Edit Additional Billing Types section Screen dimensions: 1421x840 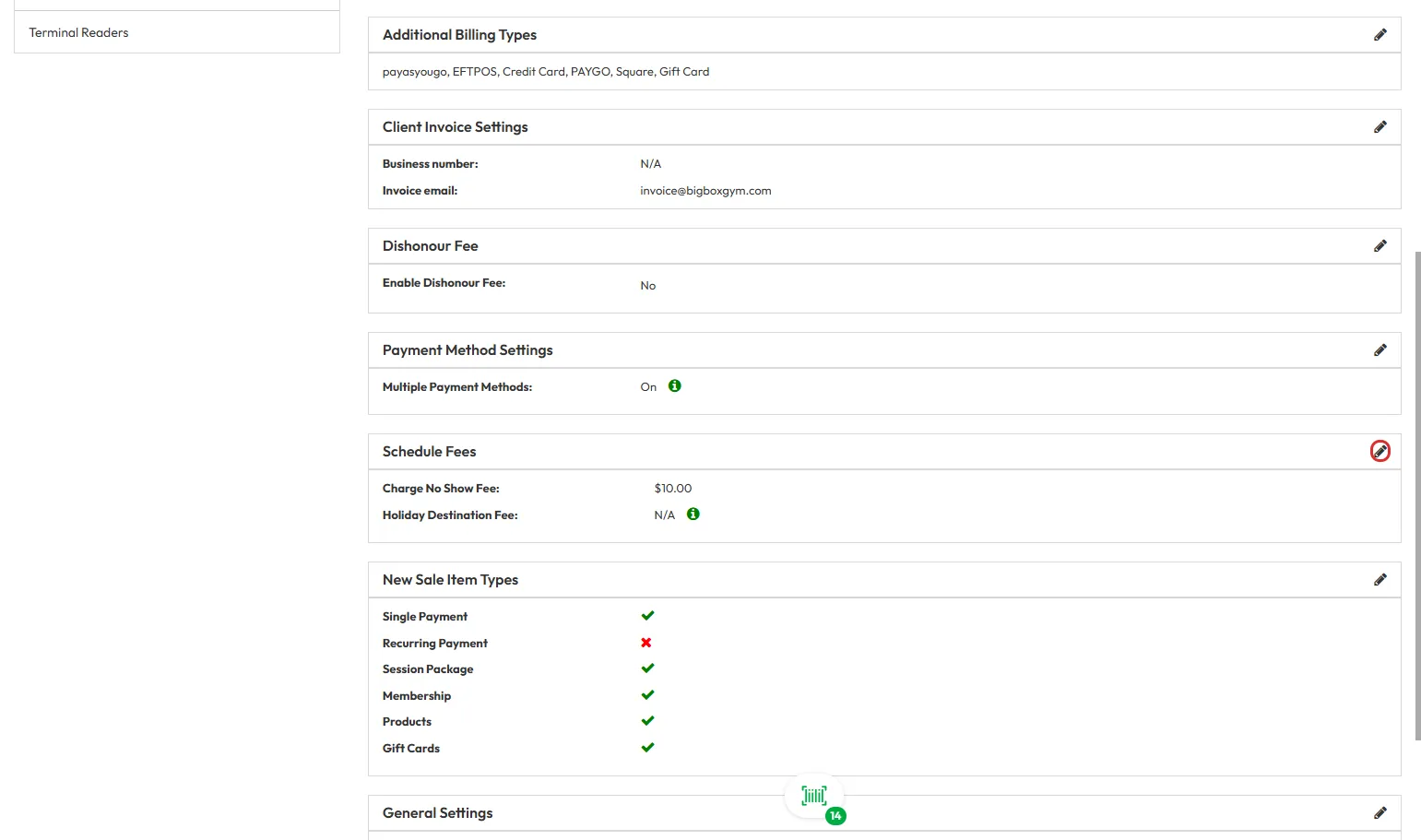click(x=1380, y=35)
